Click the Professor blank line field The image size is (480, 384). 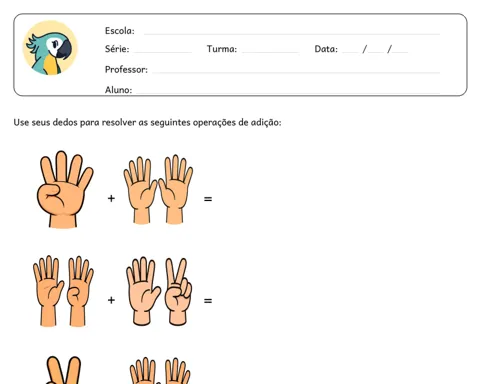pos(296,72)
